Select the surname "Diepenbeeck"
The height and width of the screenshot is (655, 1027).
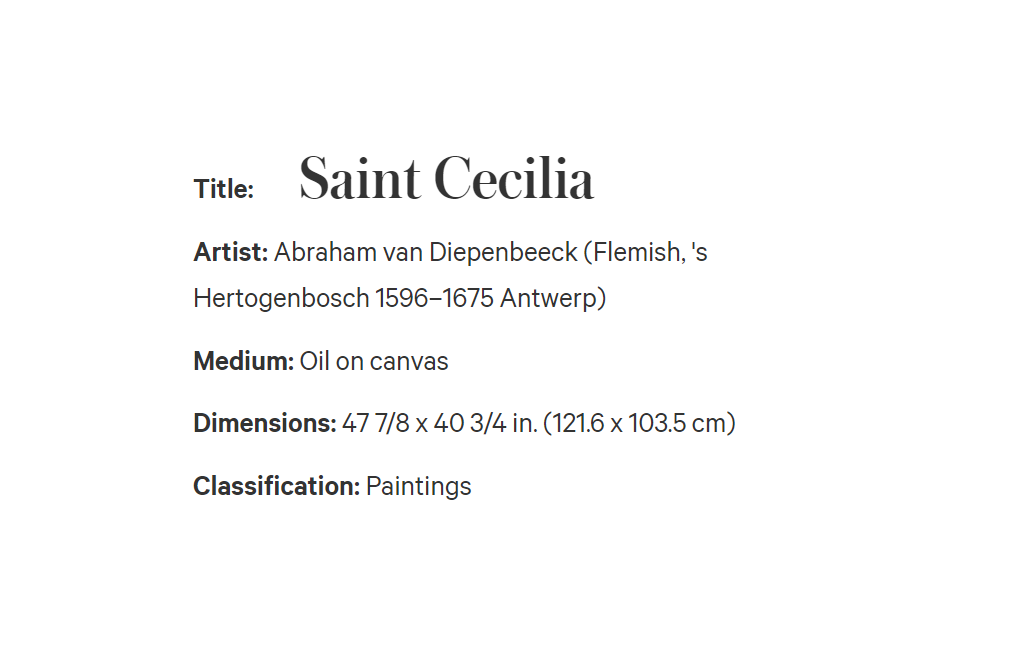click(x=503, y=252)
